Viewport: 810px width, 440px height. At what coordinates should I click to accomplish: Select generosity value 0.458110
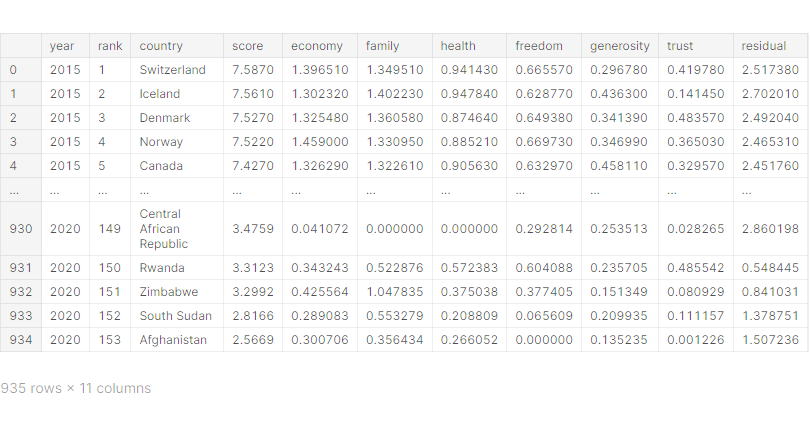click(619, 166)
